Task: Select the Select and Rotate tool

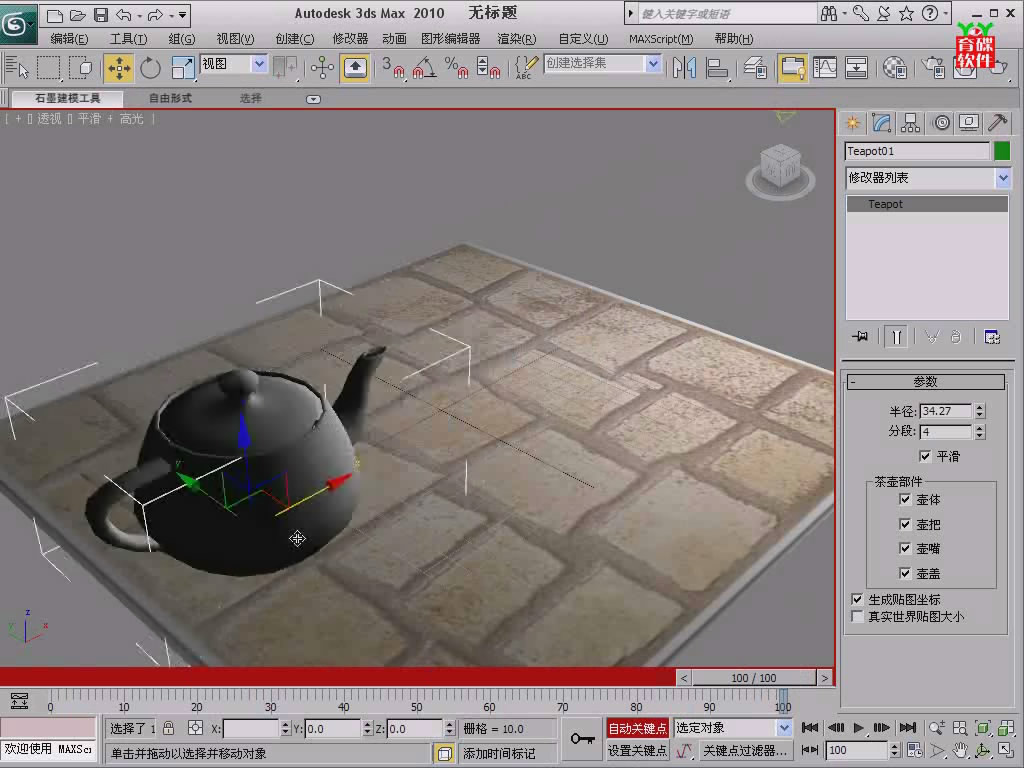Action: point(150,68)
